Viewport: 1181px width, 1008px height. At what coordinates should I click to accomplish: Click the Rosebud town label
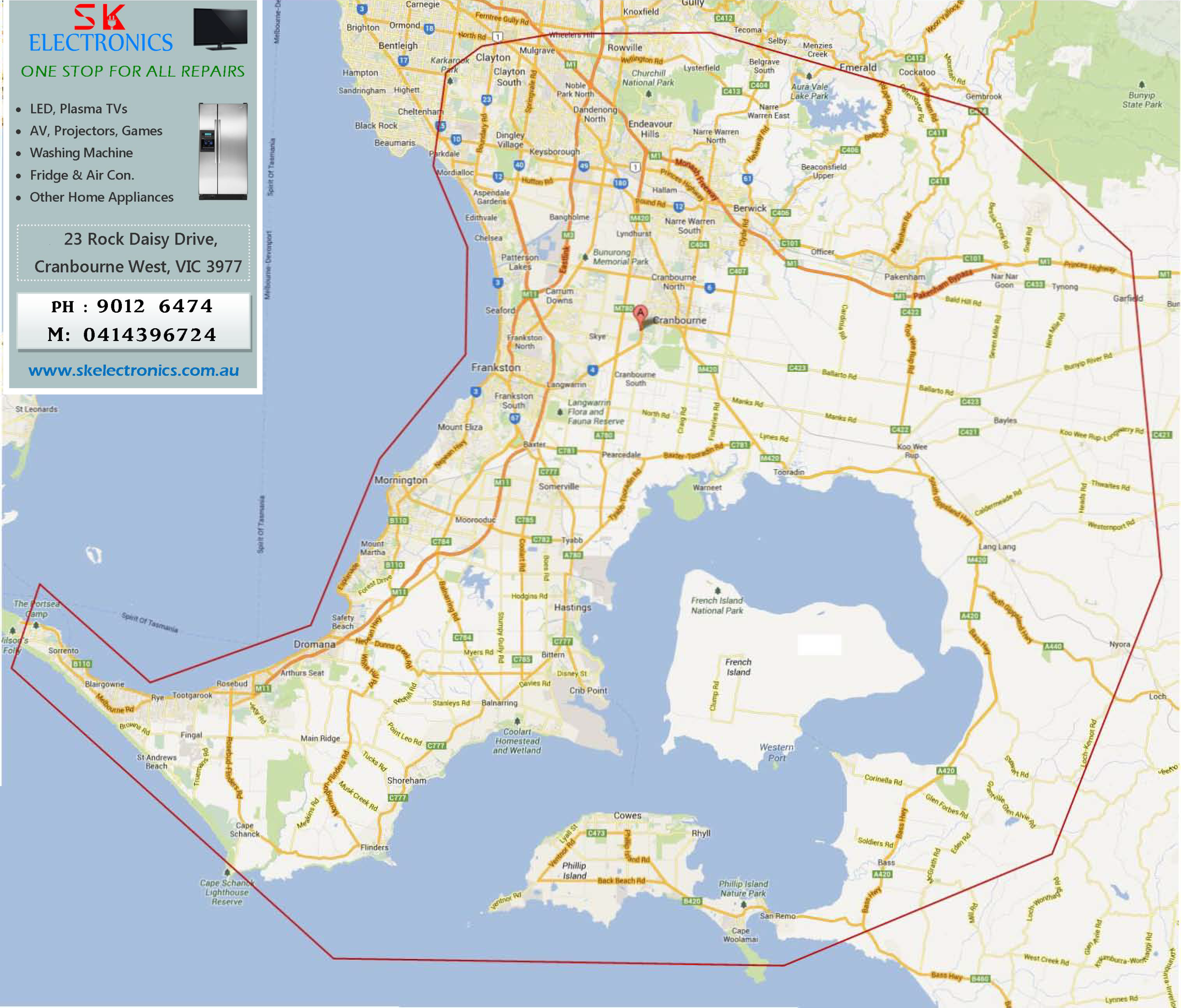(232, 683)
